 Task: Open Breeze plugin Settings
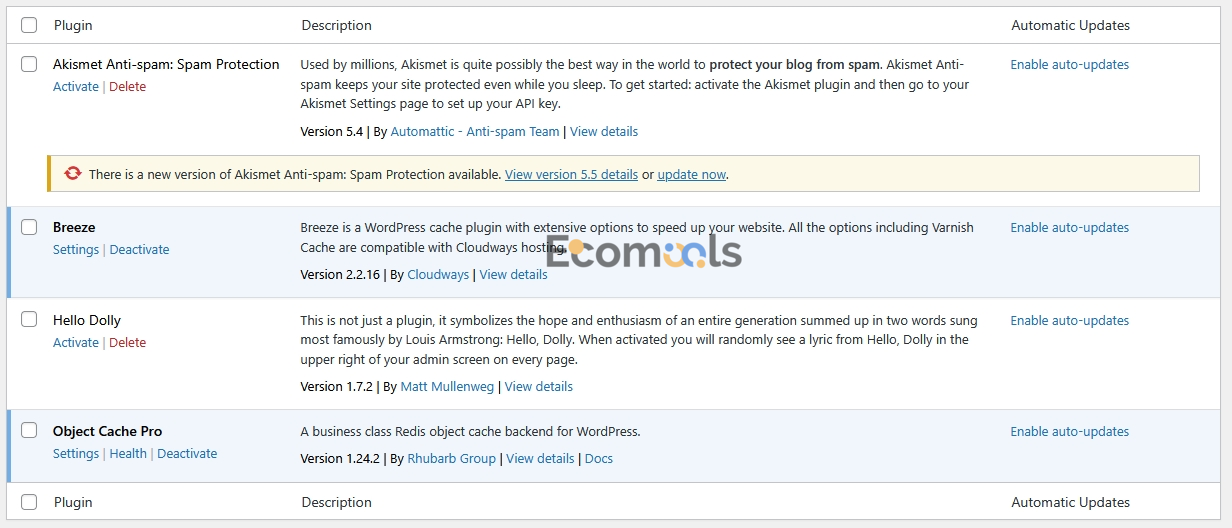click(76, 249)
